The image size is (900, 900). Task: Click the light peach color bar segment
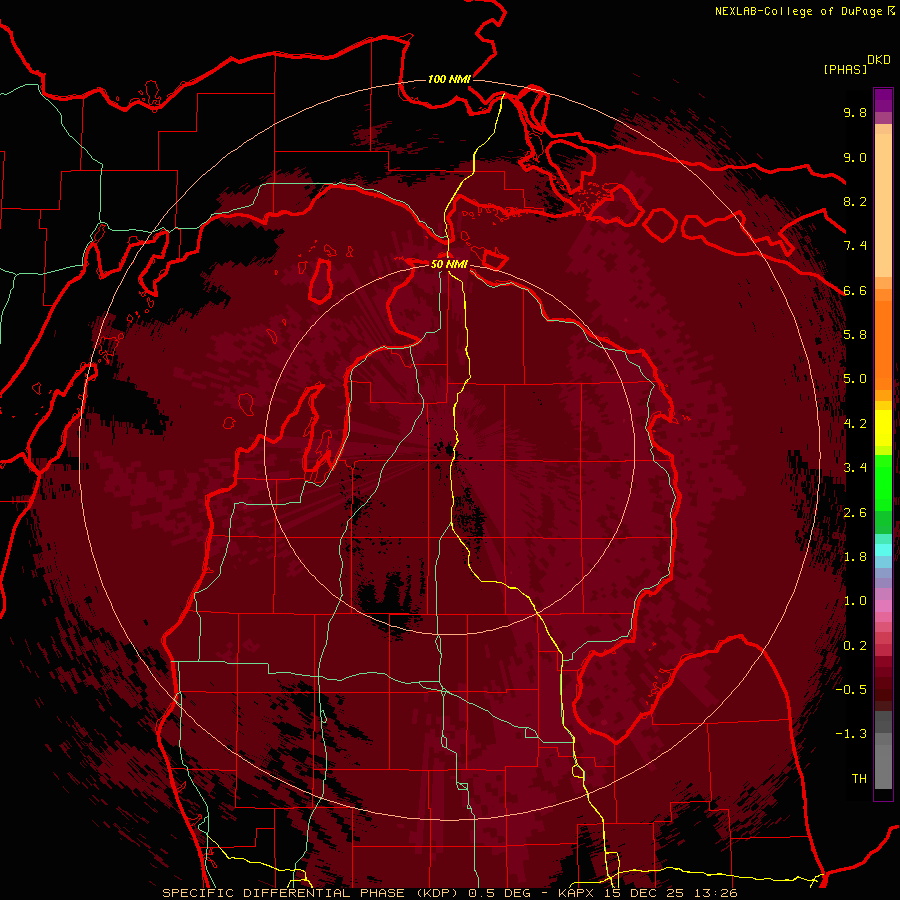coord(883,207)
